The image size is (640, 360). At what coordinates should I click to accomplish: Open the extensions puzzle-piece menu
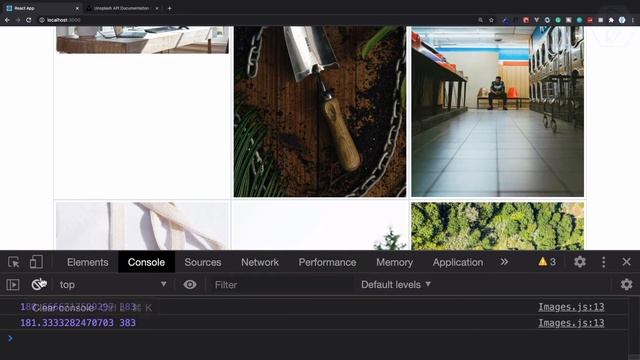tap(611, 20)
